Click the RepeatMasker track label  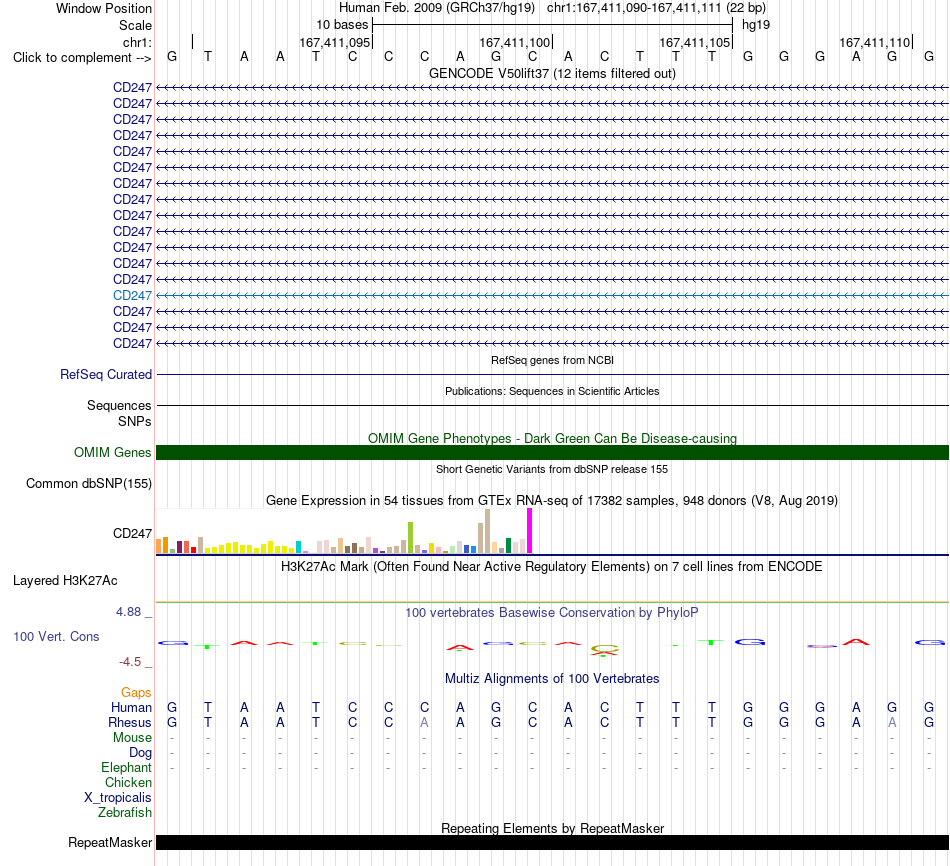(110, 842)
